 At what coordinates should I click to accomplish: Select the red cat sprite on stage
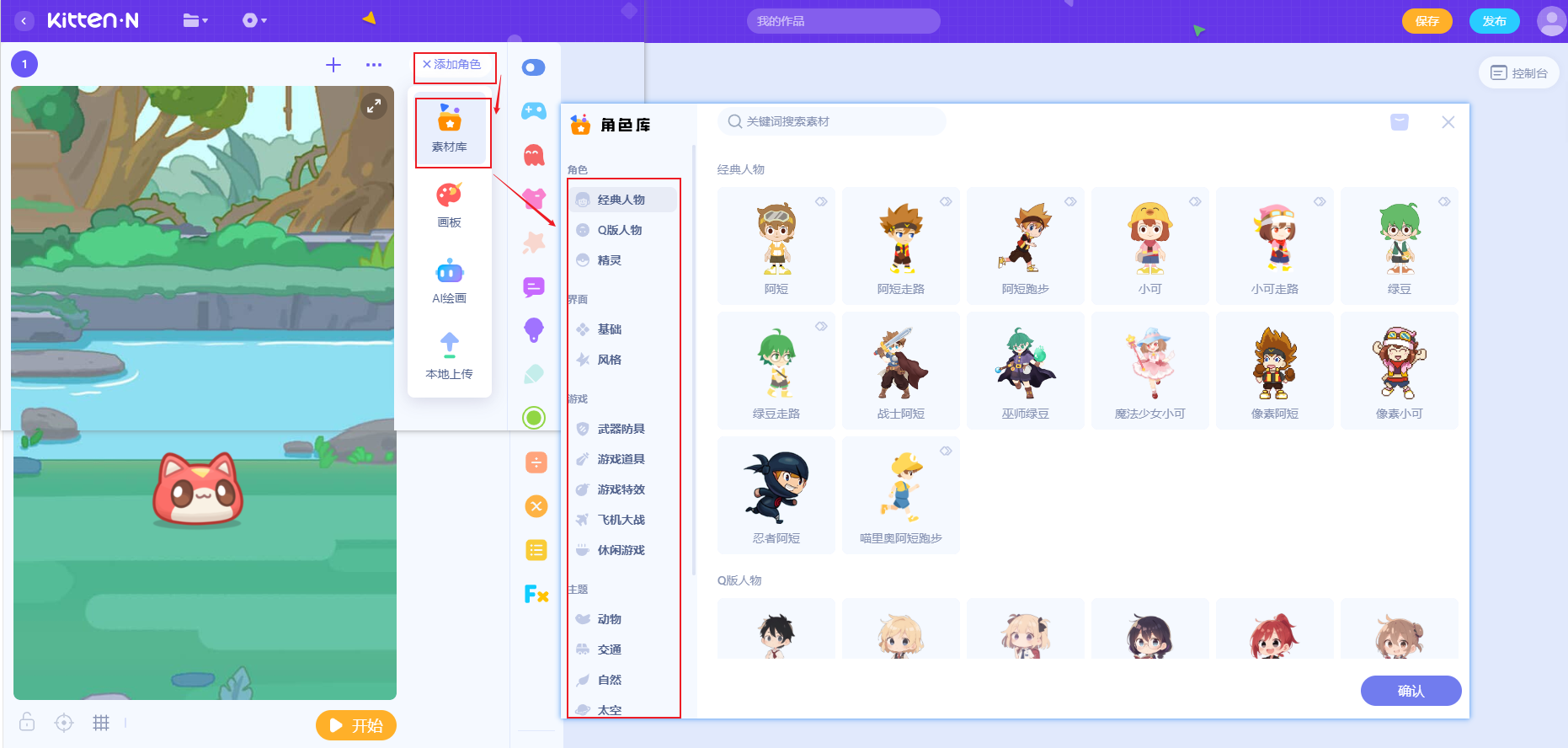coord(198,489)
